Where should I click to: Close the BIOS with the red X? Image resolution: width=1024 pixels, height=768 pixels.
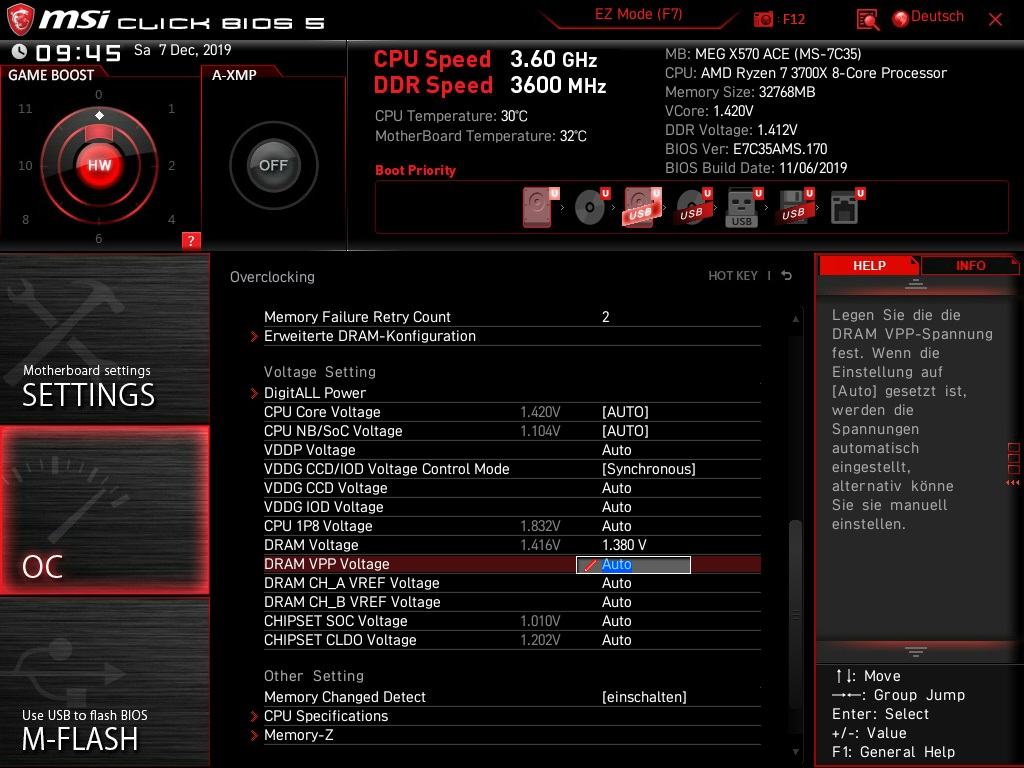coord(995,20)
